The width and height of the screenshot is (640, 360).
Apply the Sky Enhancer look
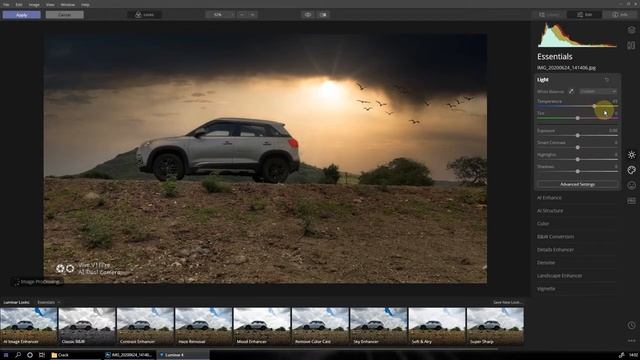(x=379, y=327)
